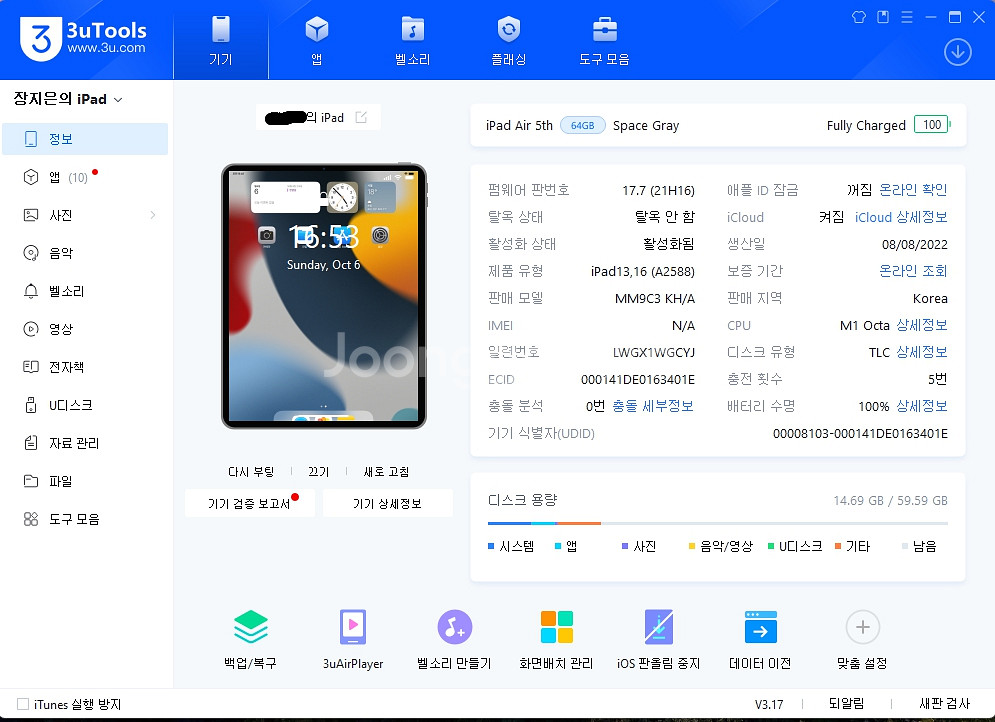Screen dimensions: 995x722
Task: Click the 64GB capacity badge
Action: 583,126
